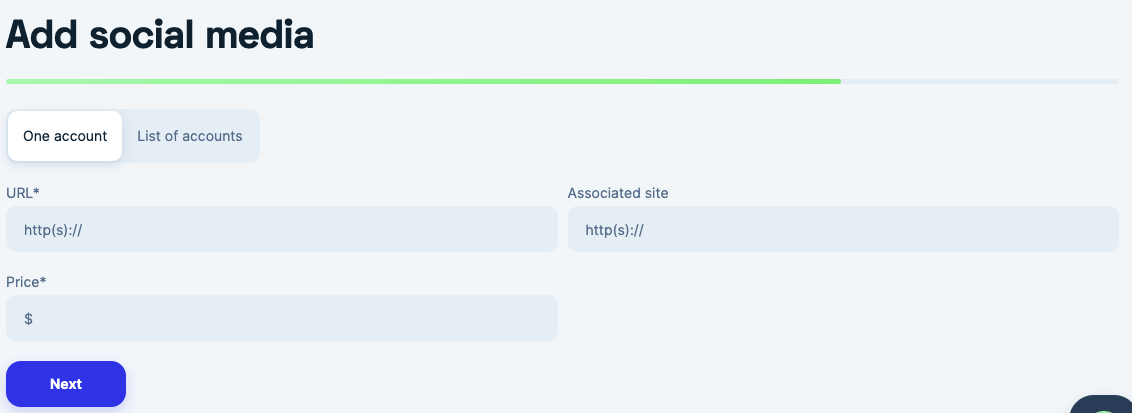Select the Associated site label text

pyautogui.click(x=618, y=193)
